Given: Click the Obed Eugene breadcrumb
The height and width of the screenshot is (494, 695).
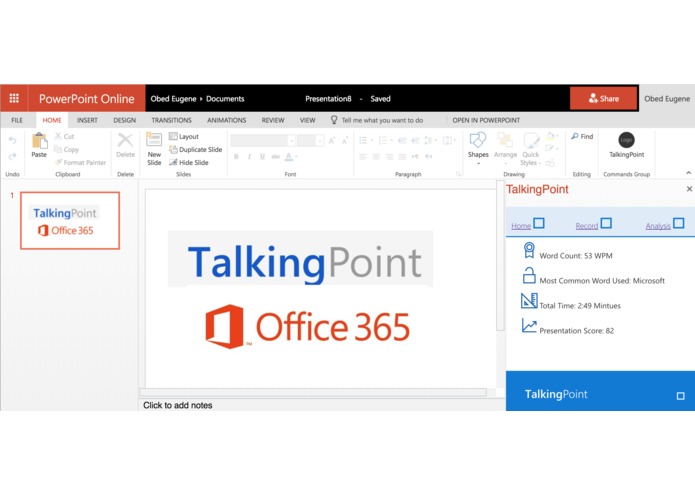Looking at the screenshot, I should coord(173,98).
